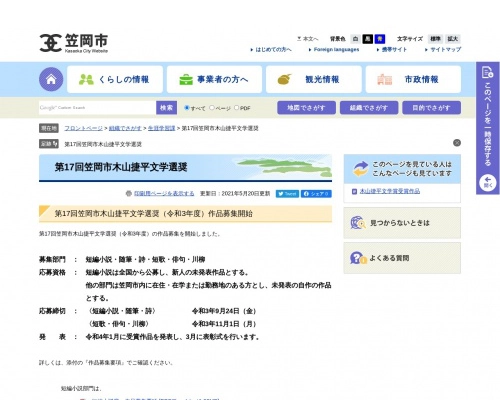The width and height of the screenshot is (500, 400).
Task: Open 生涯学習課 breadcrumb link
Action: (x=161, y=128)
